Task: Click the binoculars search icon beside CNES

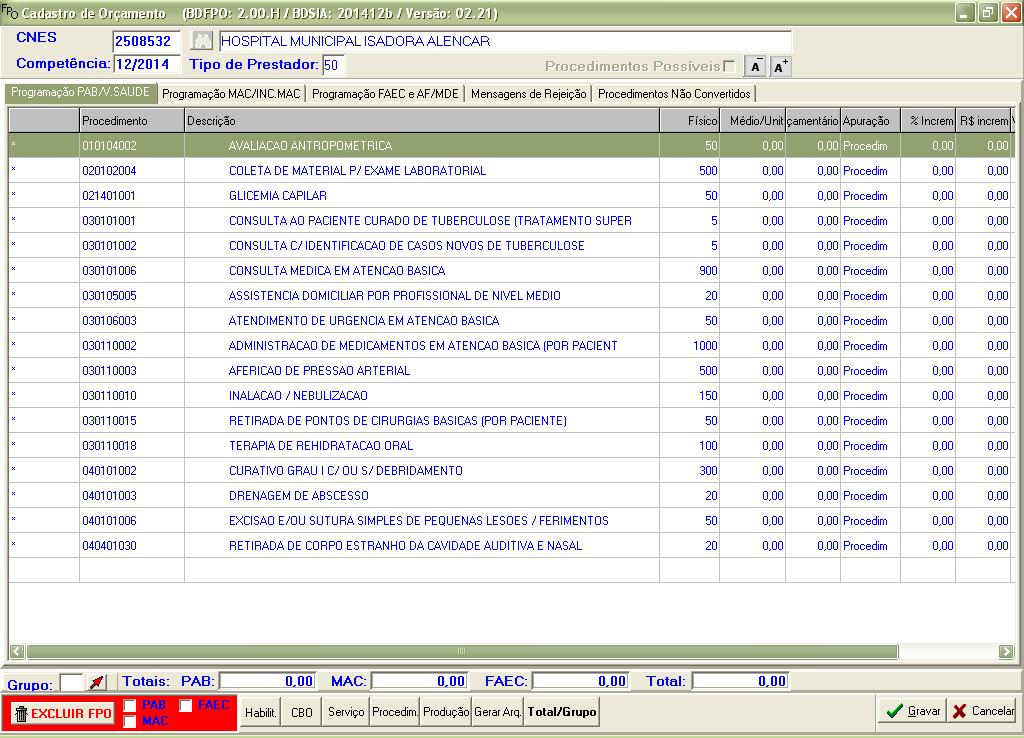Action: tap(203, 42)
